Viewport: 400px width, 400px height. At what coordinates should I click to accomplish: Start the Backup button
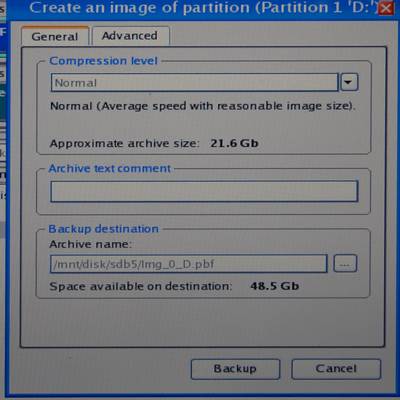point(235,369)
